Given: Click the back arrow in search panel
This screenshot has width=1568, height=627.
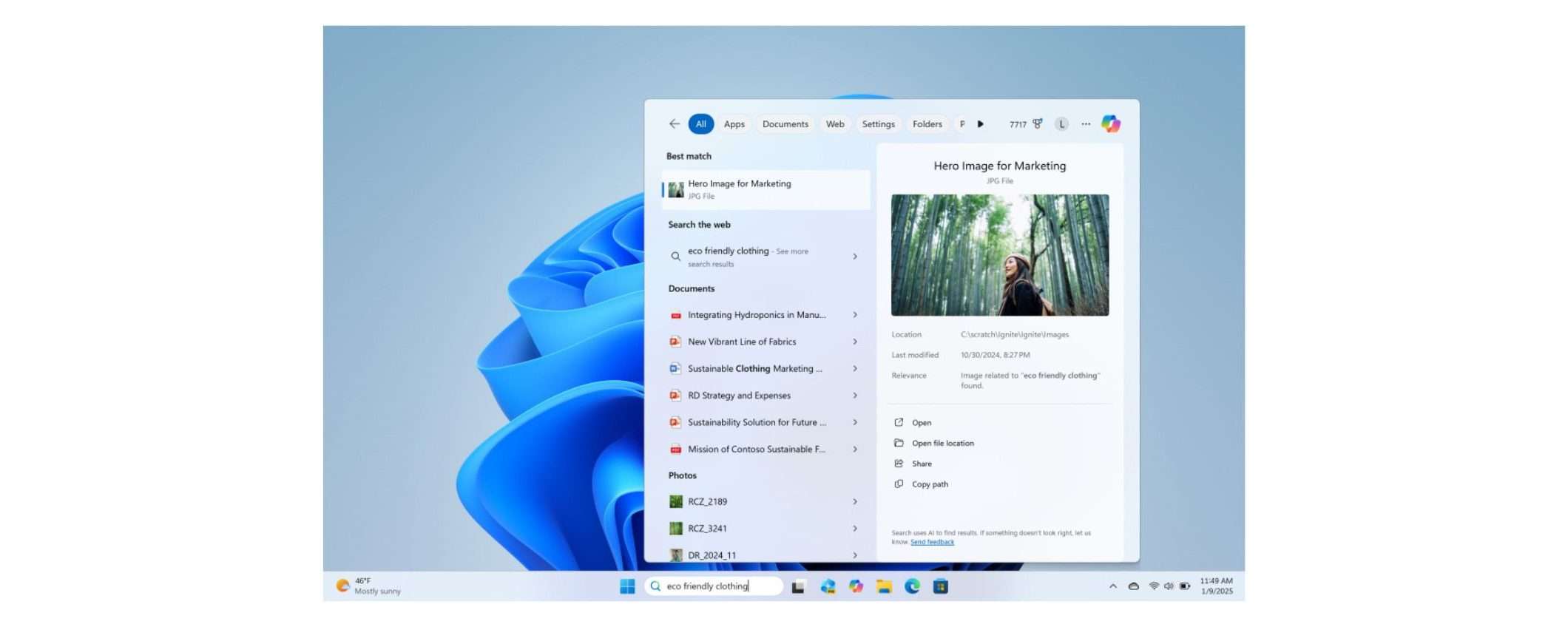Looking at the screenshot, I should pos(674,124).
